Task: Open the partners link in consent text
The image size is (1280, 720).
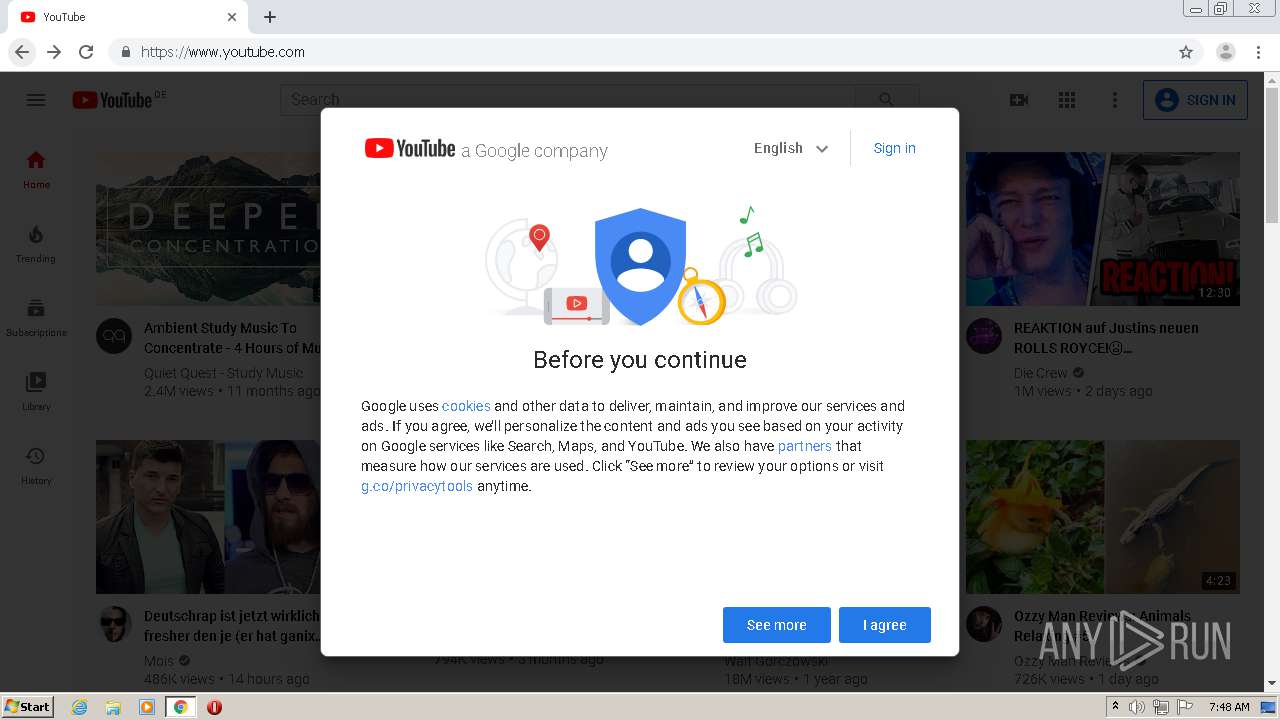Action: click(x=805, y=446)
